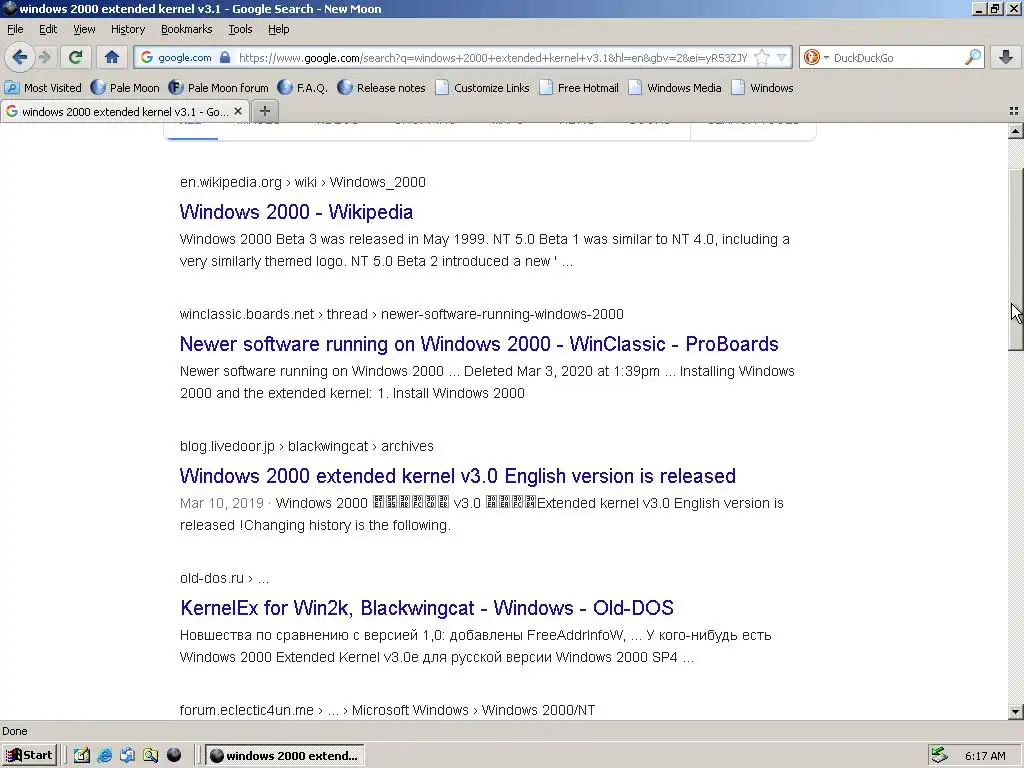The width and height of the screenshot is (1024, 768).
Task: Click the Forward arrow button
Action: [x=44, y=57]
